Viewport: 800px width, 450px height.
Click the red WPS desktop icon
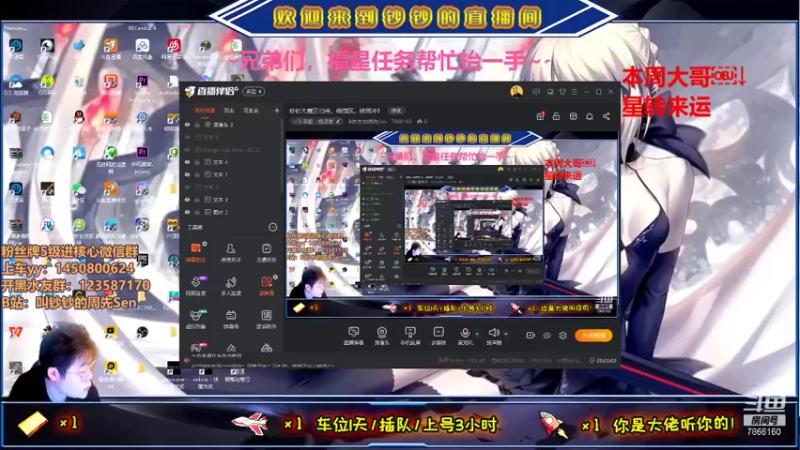[x=15, y=332]
